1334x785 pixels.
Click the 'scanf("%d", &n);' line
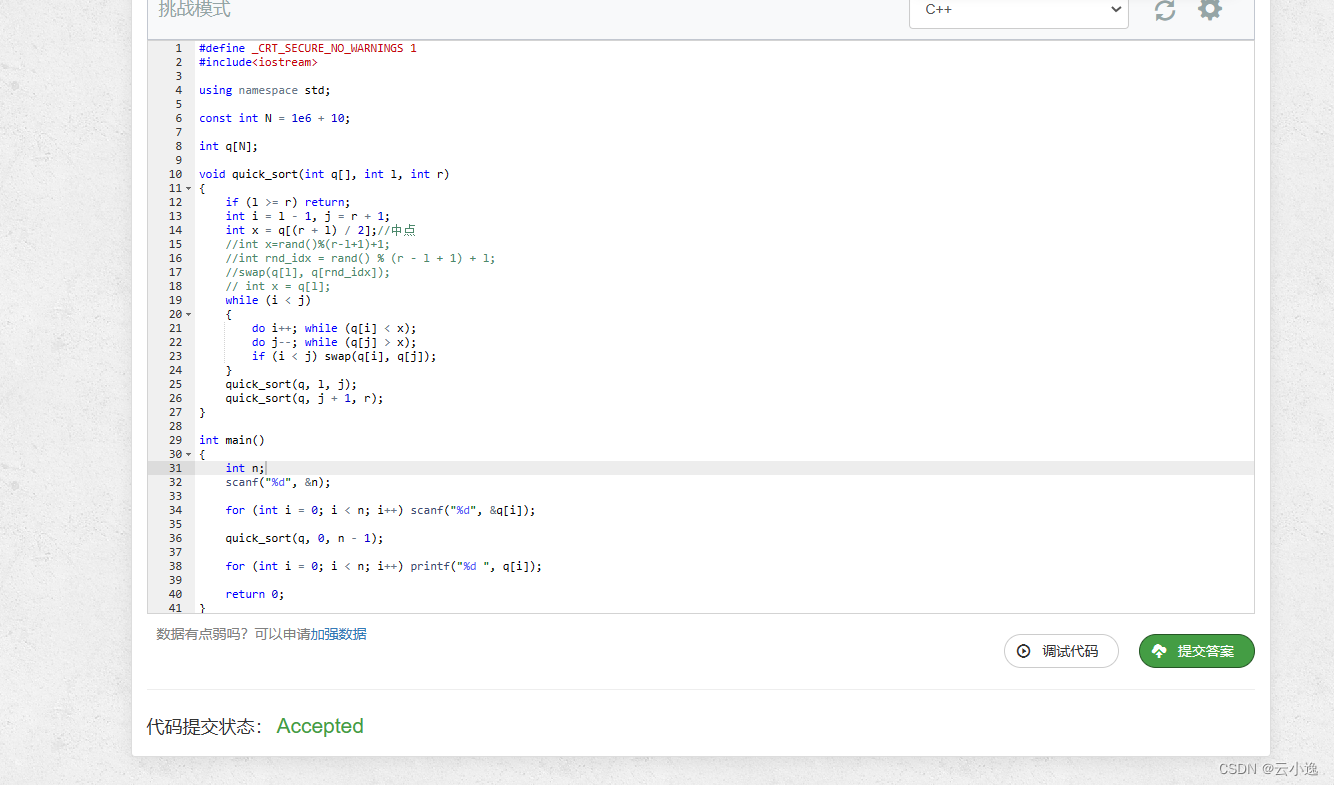click(x=278, y=482)
